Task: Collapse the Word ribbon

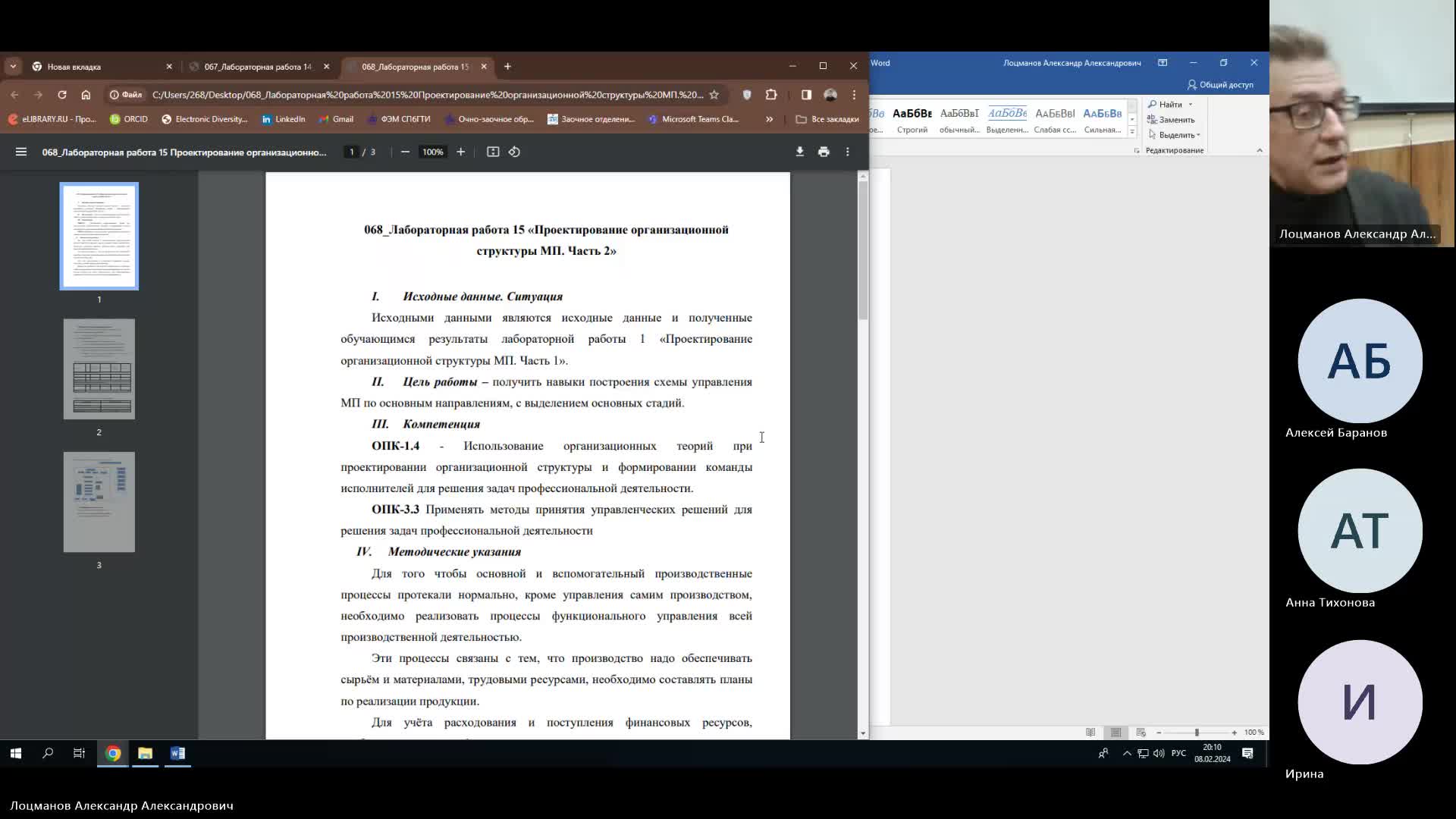Action: pos(1260,150)
